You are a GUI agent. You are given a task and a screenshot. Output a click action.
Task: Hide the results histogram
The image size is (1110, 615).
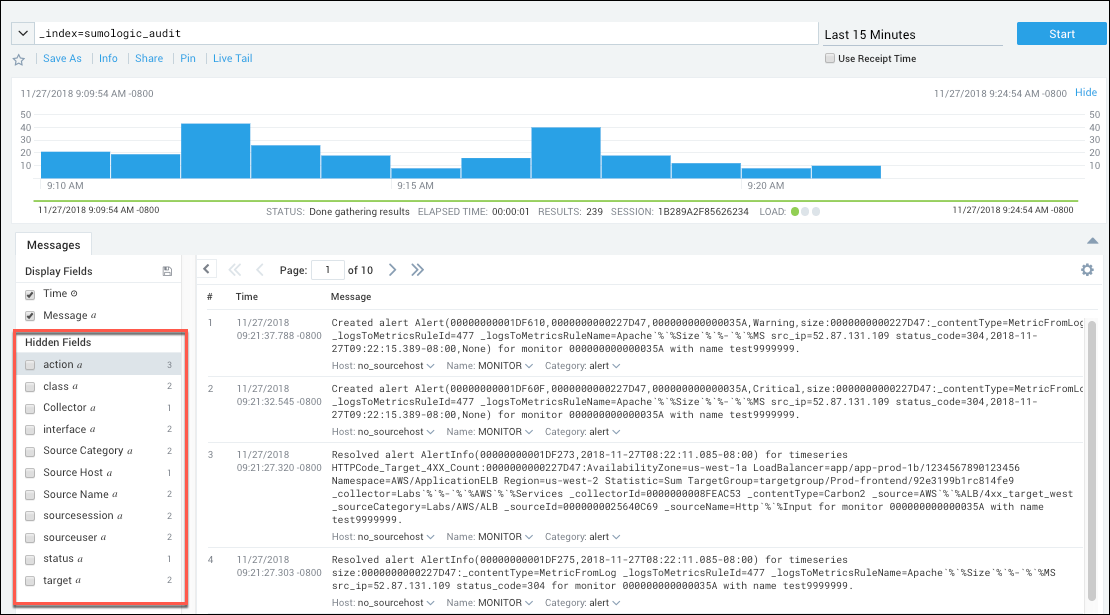[1086, 91]
